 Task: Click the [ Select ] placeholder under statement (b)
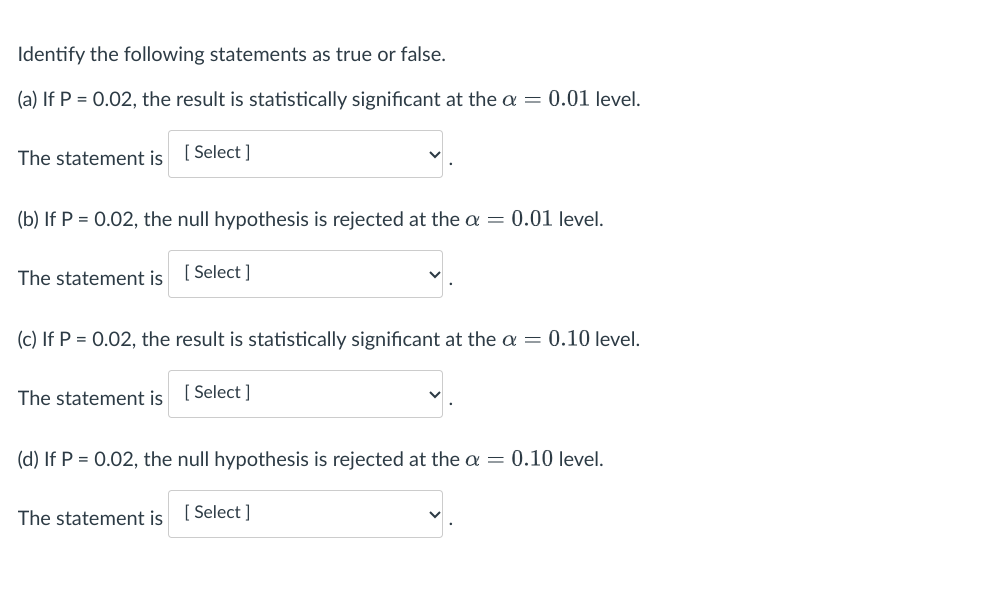pos(216,272)
